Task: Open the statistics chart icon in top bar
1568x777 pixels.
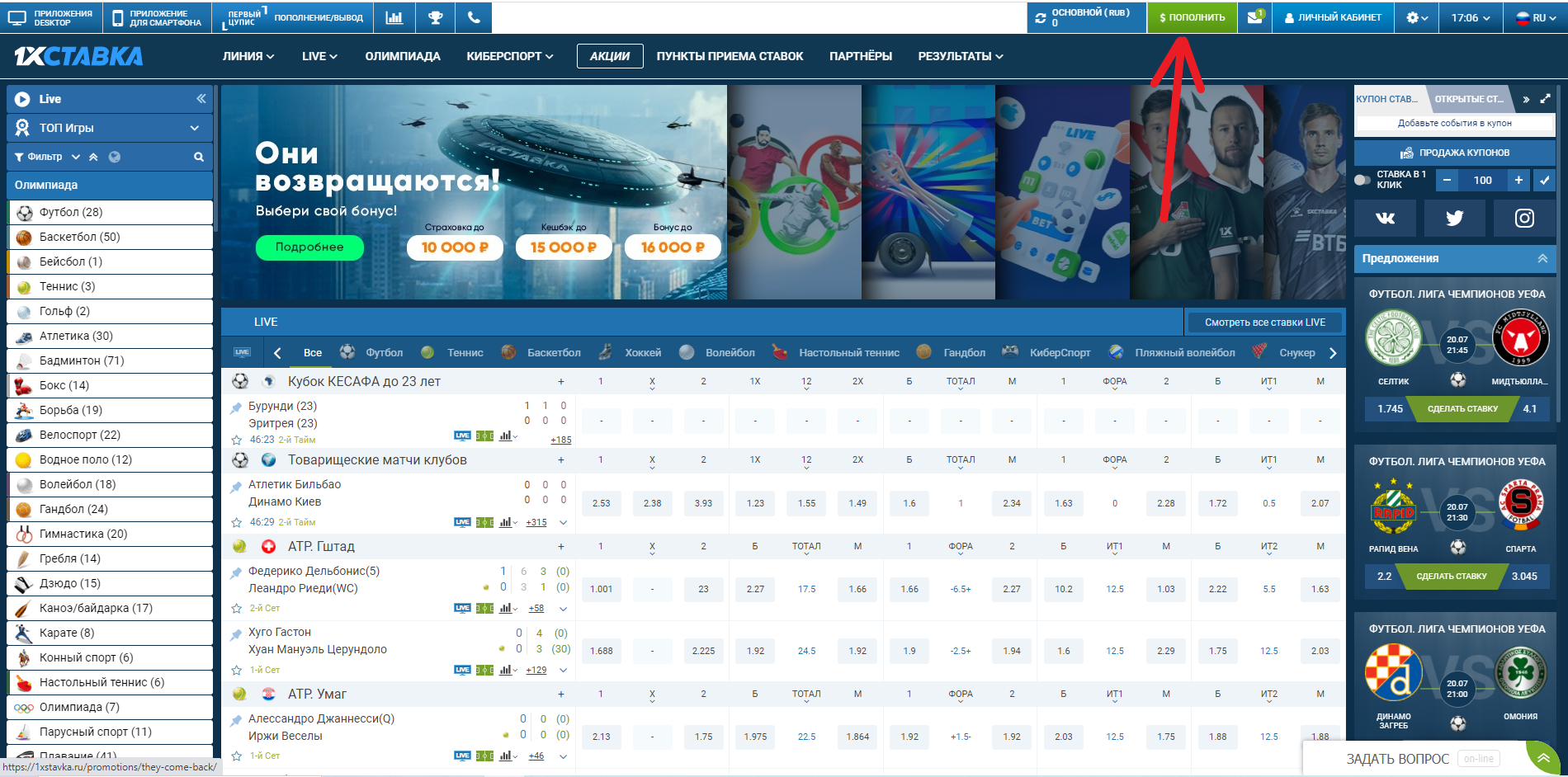Action: pos(394,17)
